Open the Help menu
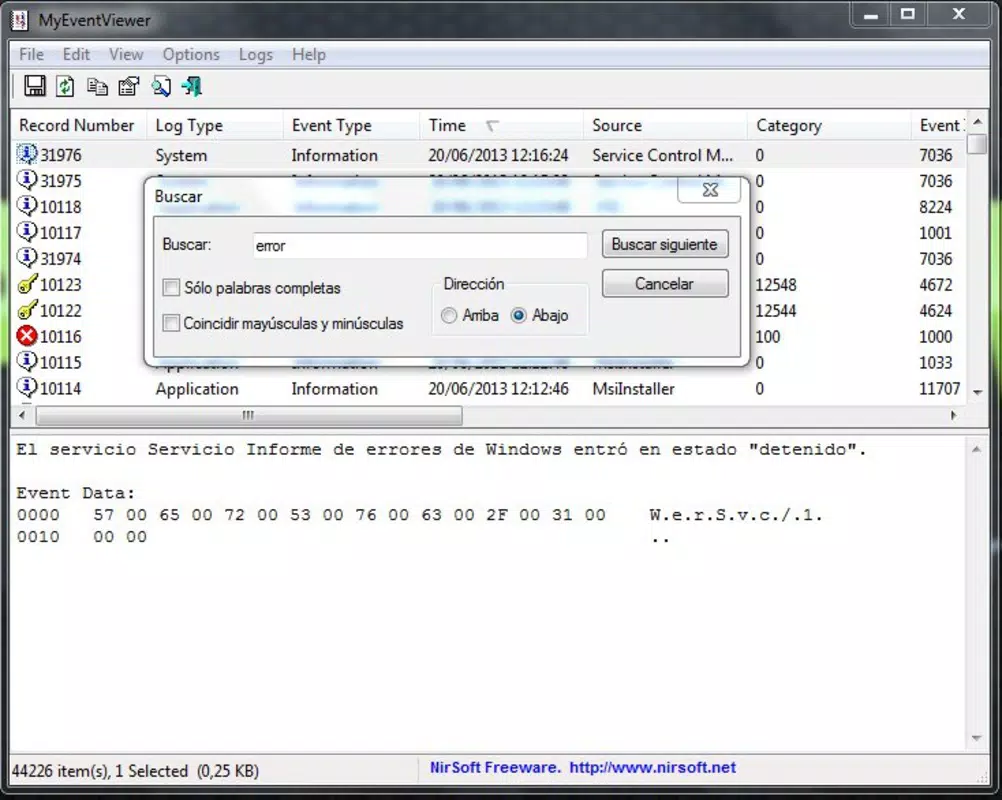Image resolution: width=1002 pixels, height=800 pixels. coord(309,54)
